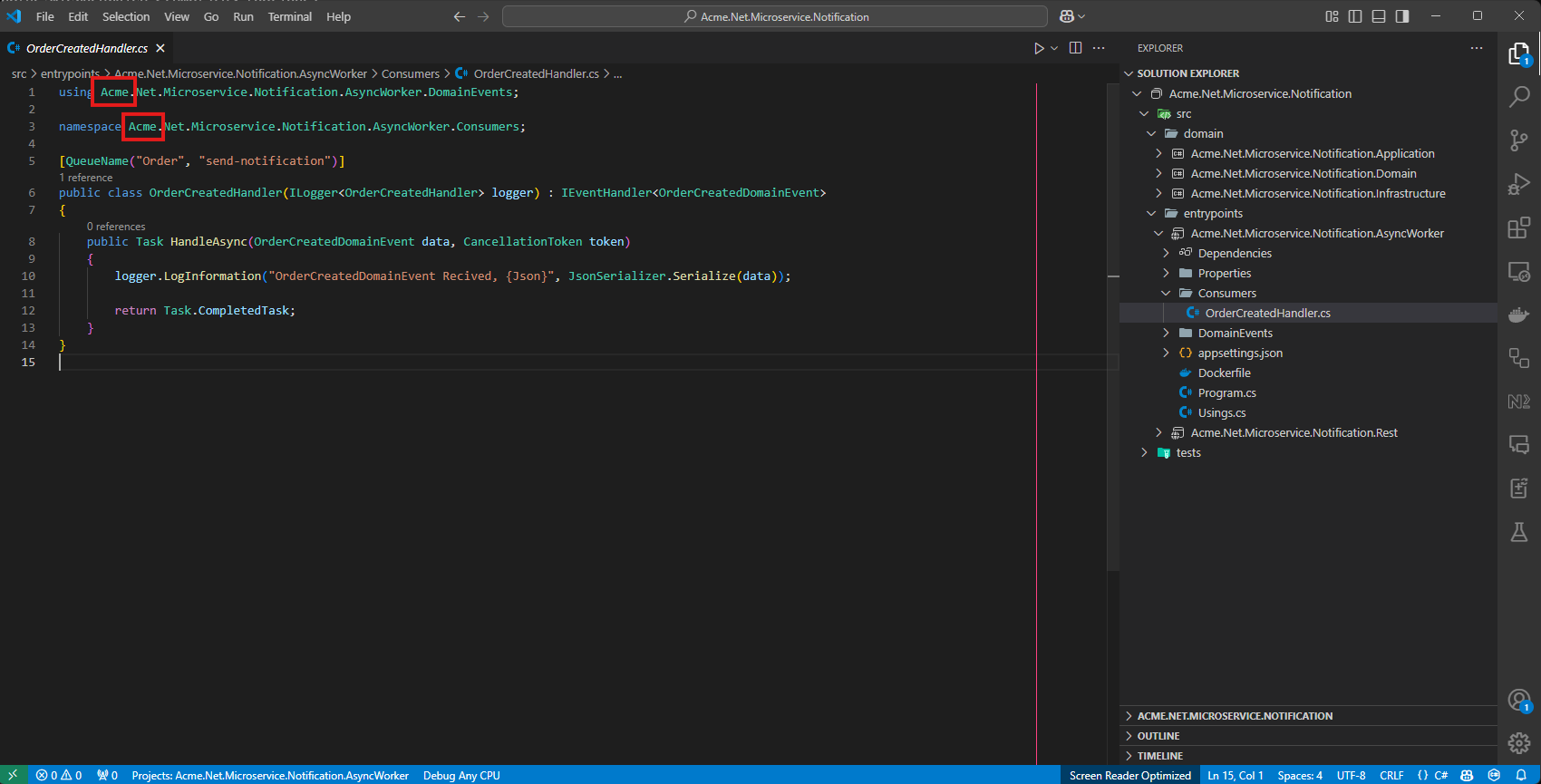Viewport: 1541px width, 784px height.
Task: Open the Testing flask view
Action: (1519, 532)
